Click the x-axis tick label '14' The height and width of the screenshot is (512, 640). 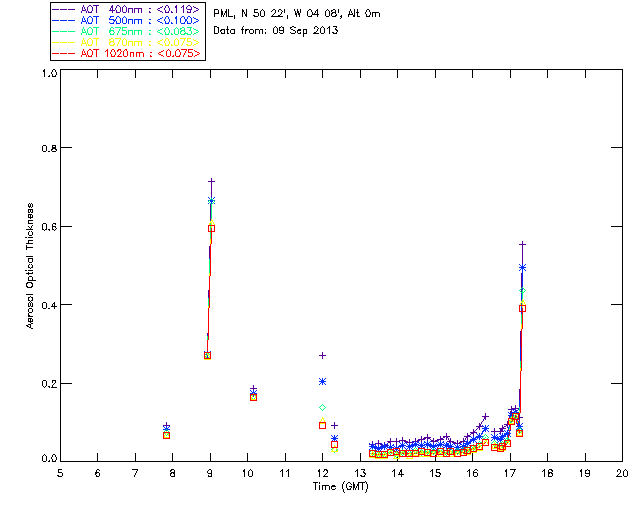(x=398, y=473)
